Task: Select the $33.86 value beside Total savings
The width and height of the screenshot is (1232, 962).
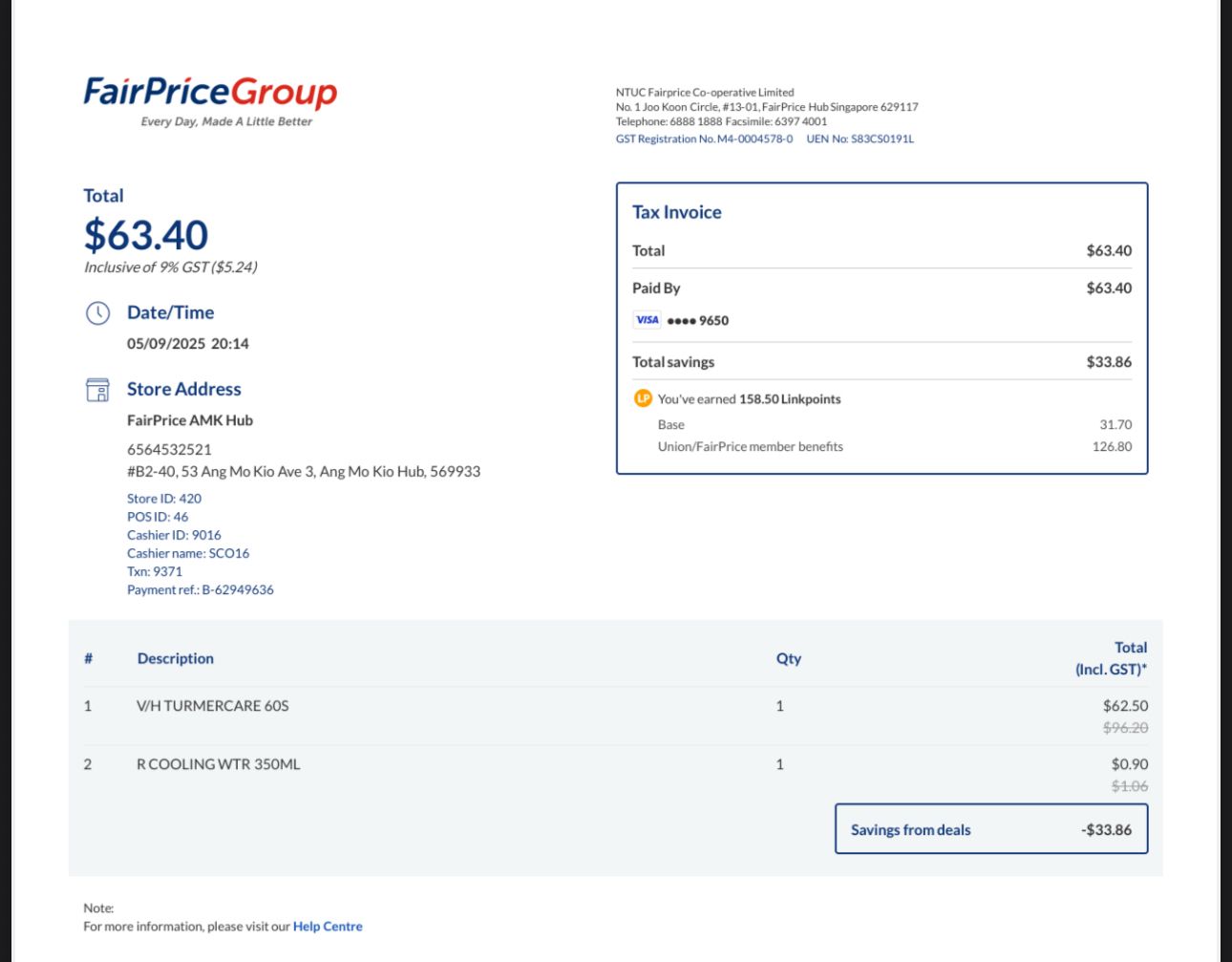Action: [x=1109, y=362]
